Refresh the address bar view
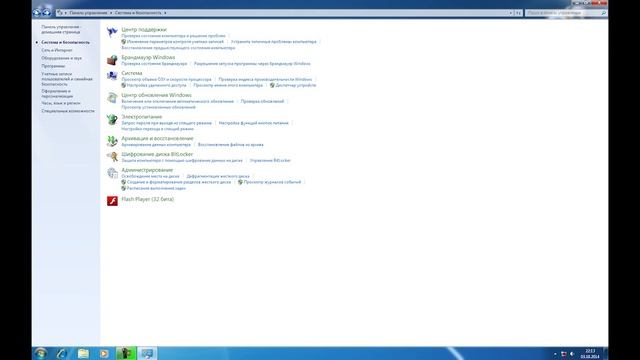 tap(518, 13)
